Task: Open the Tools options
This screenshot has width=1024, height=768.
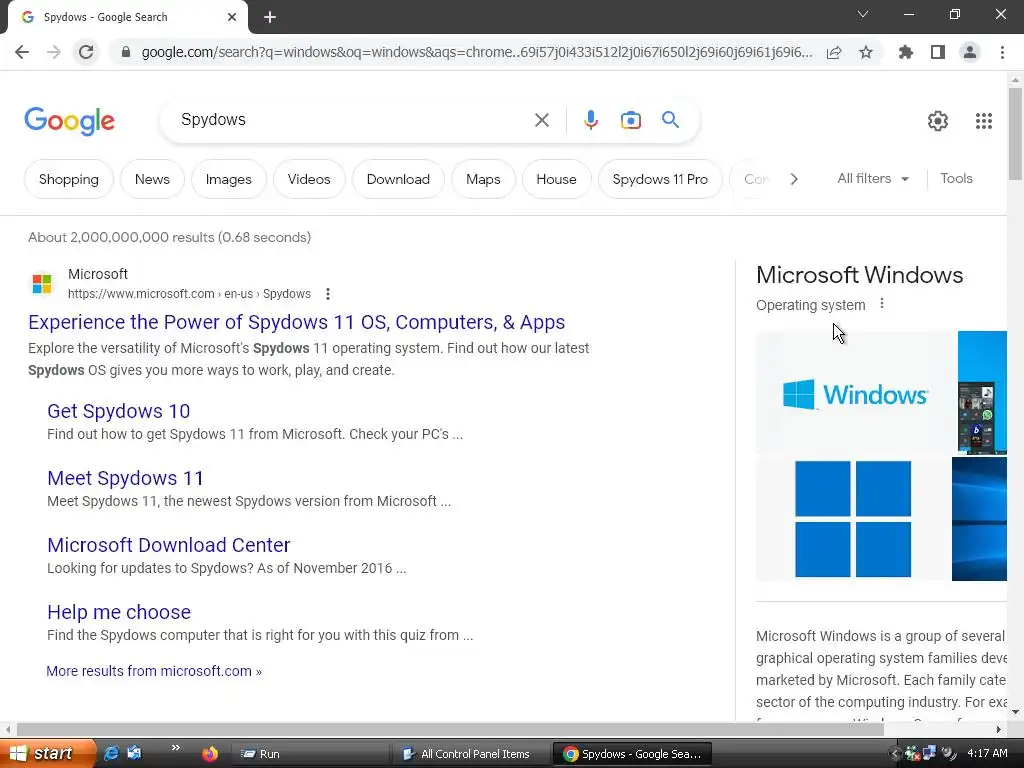Action: [956, 178]
